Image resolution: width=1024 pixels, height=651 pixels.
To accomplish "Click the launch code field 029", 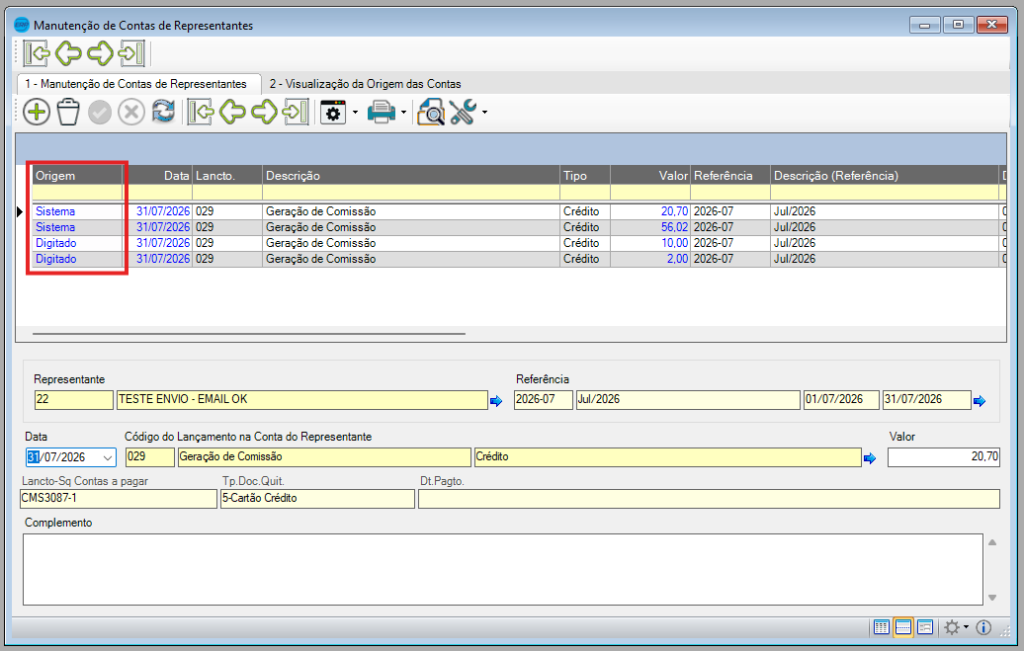I will [x=150, y=457].
